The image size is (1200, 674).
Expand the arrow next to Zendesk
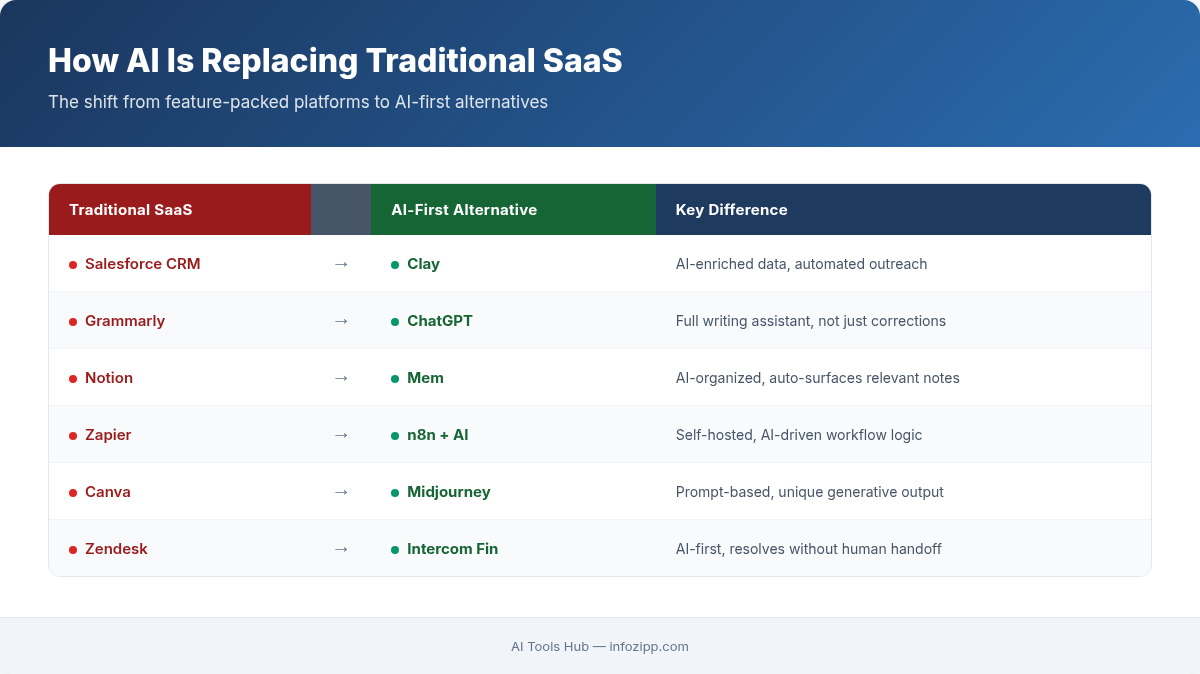[x=341, y=549]
